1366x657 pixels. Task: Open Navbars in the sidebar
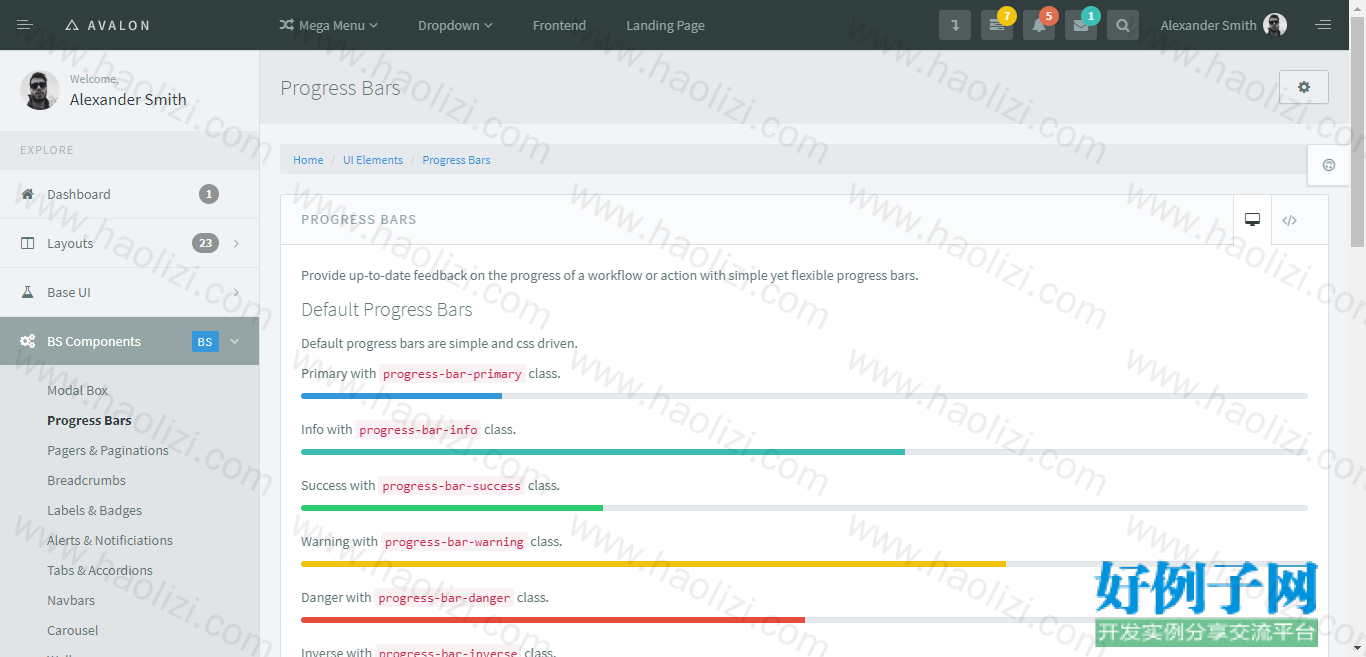click(71, 600)
